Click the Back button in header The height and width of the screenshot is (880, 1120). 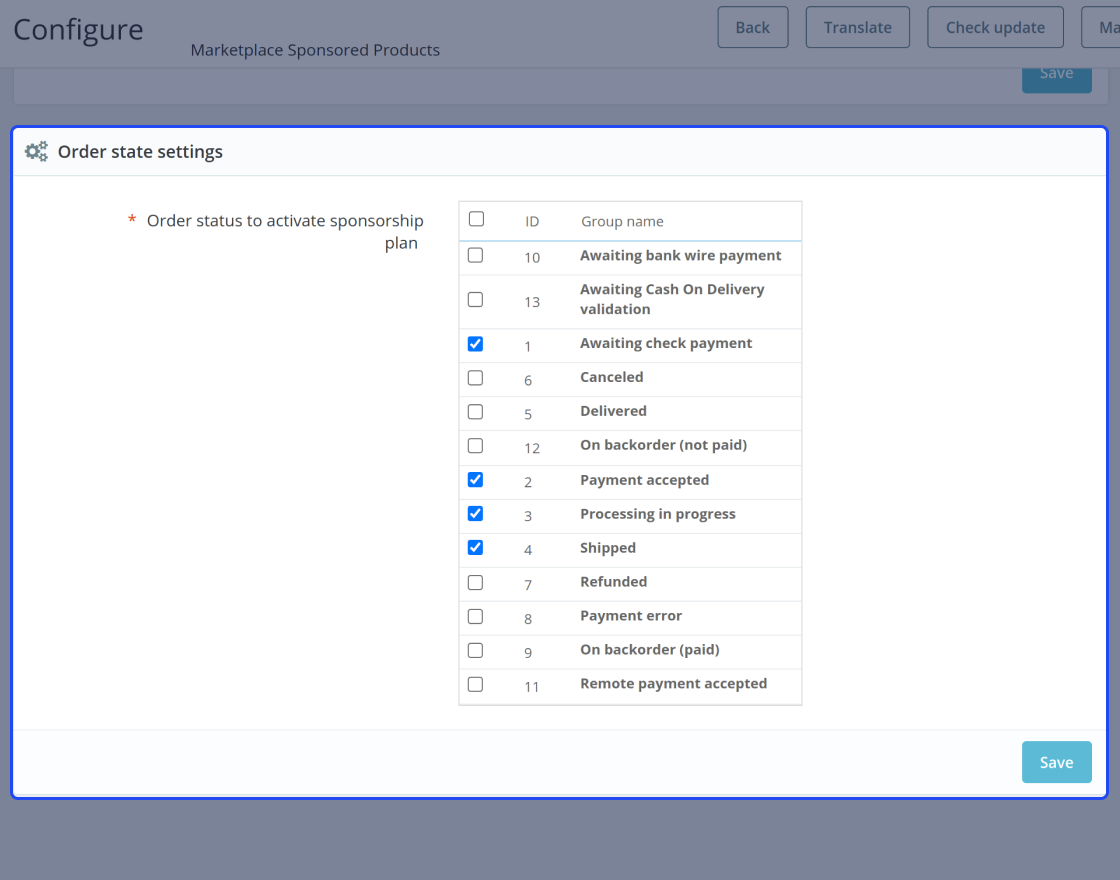tap(753, 27)
